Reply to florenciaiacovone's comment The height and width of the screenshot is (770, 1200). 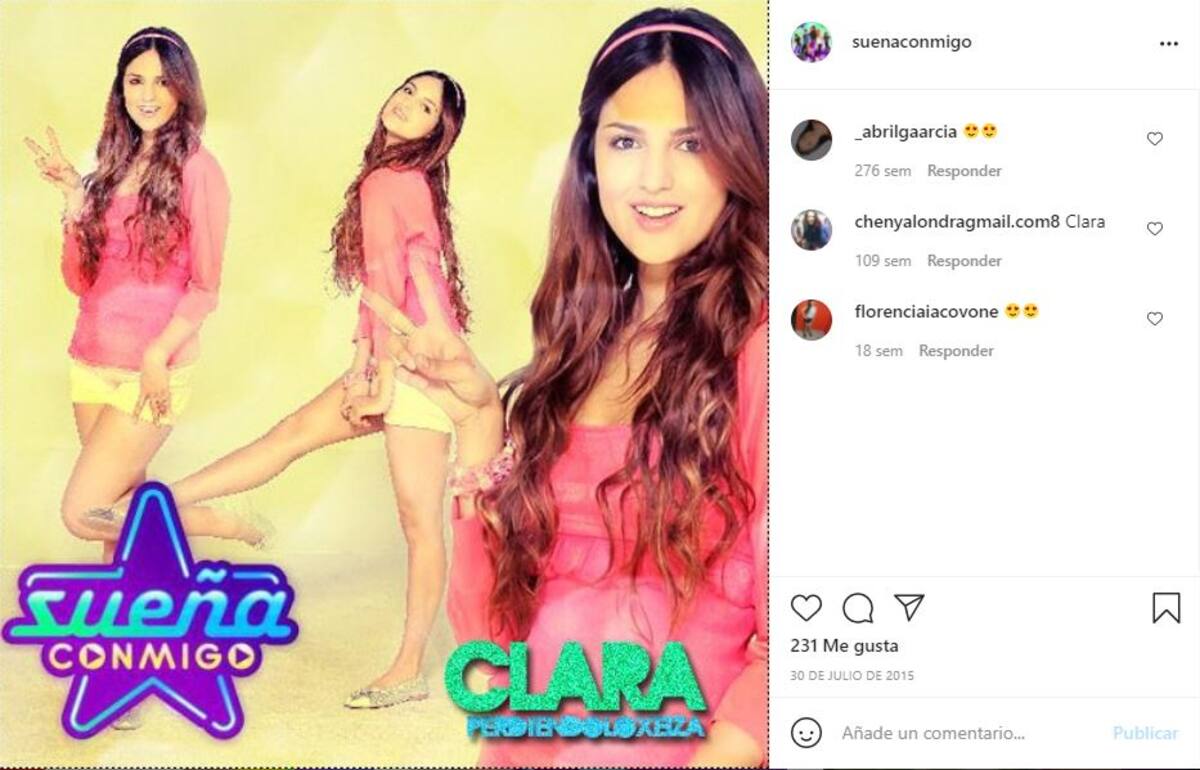(956, 351)
